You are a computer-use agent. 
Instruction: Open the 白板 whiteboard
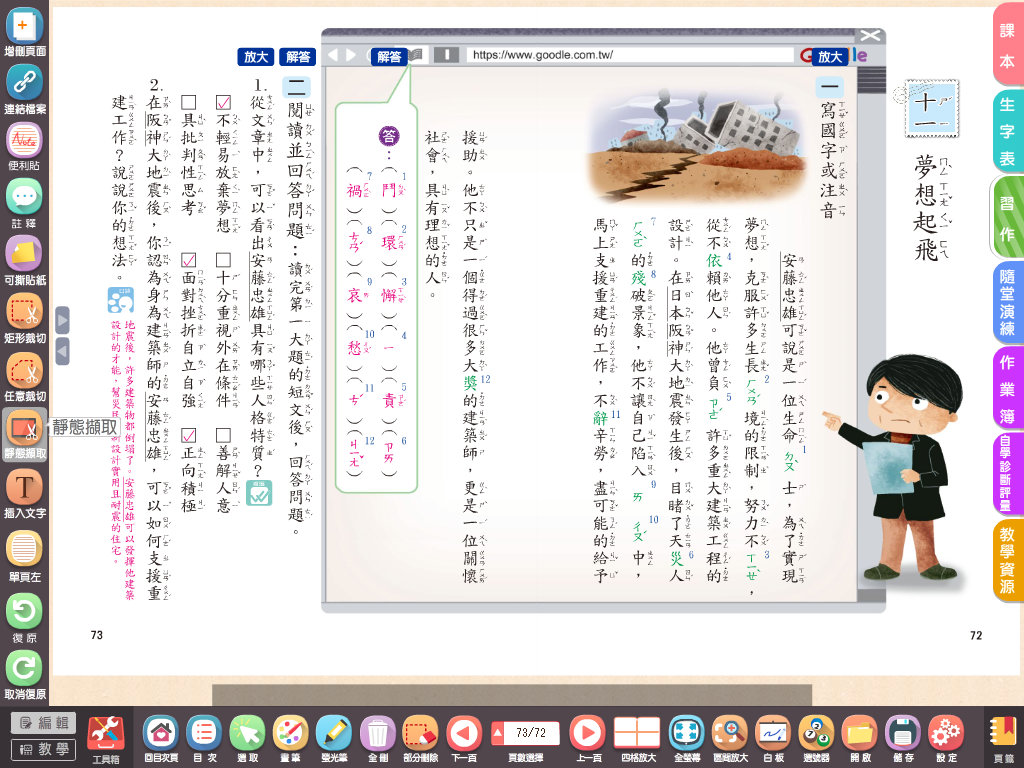(x=773, y=739)
